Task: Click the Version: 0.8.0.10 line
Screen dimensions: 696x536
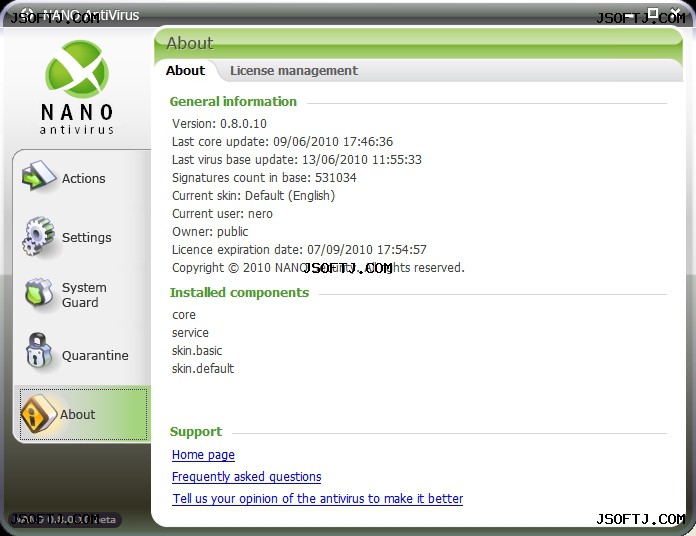Action: (x=219, y=123)
